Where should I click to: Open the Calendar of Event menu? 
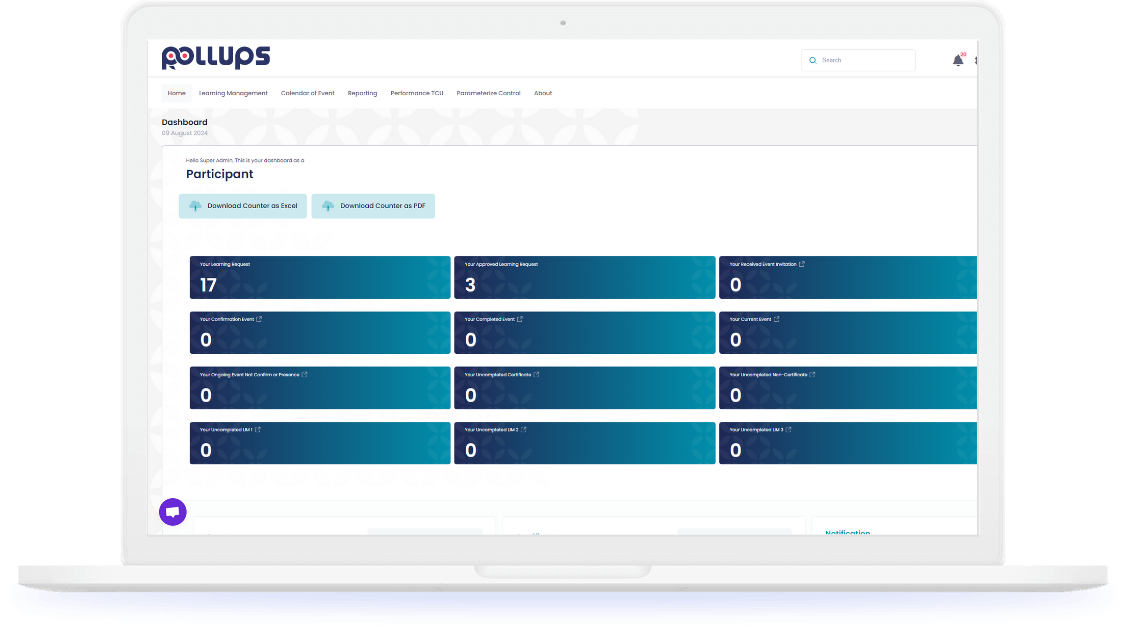tap(307, 93)
